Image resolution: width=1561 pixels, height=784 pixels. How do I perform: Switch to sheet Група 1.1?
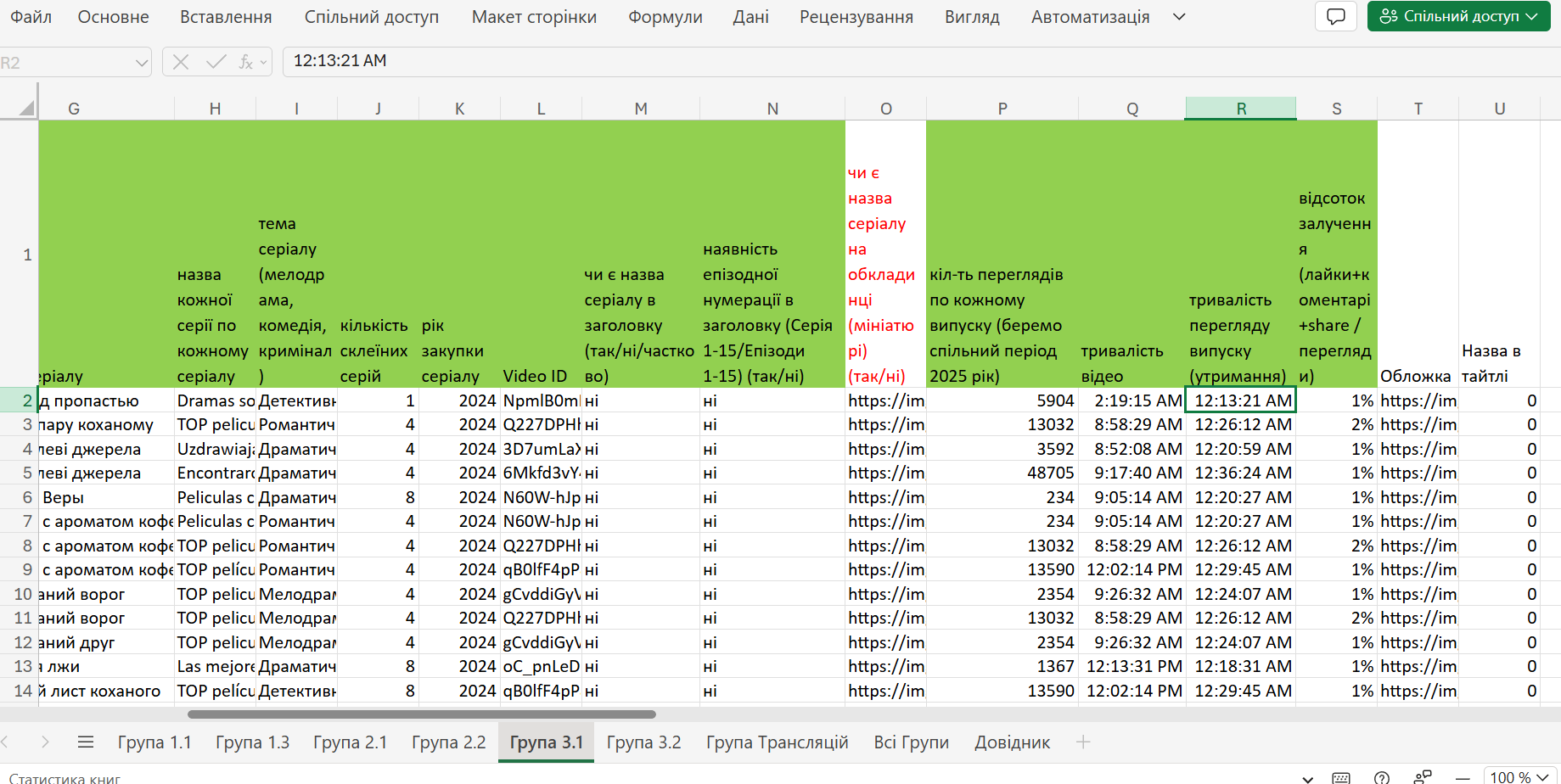click(154, 742)
